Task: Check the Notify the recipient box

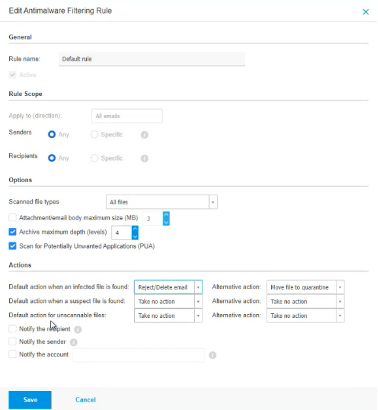Action: (12, 329)
